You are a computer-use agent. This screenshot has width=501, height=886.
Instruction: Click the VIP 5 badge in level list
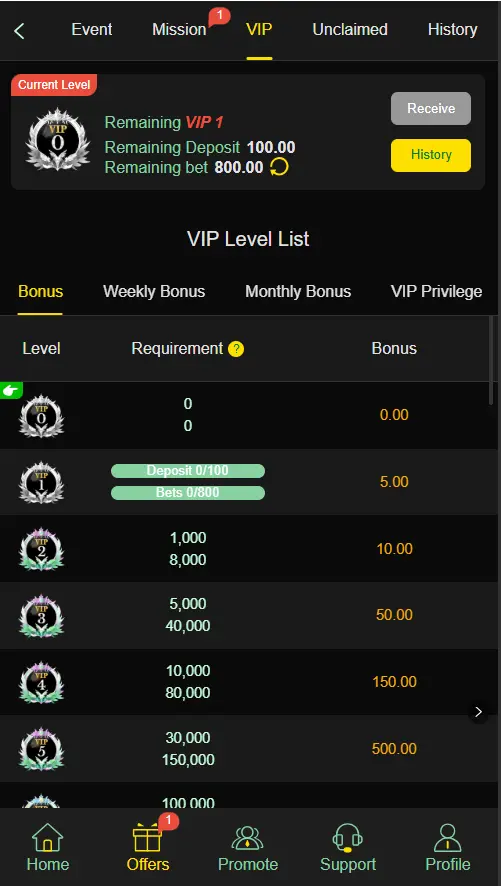pyautogui.click(x=41, y=749)
